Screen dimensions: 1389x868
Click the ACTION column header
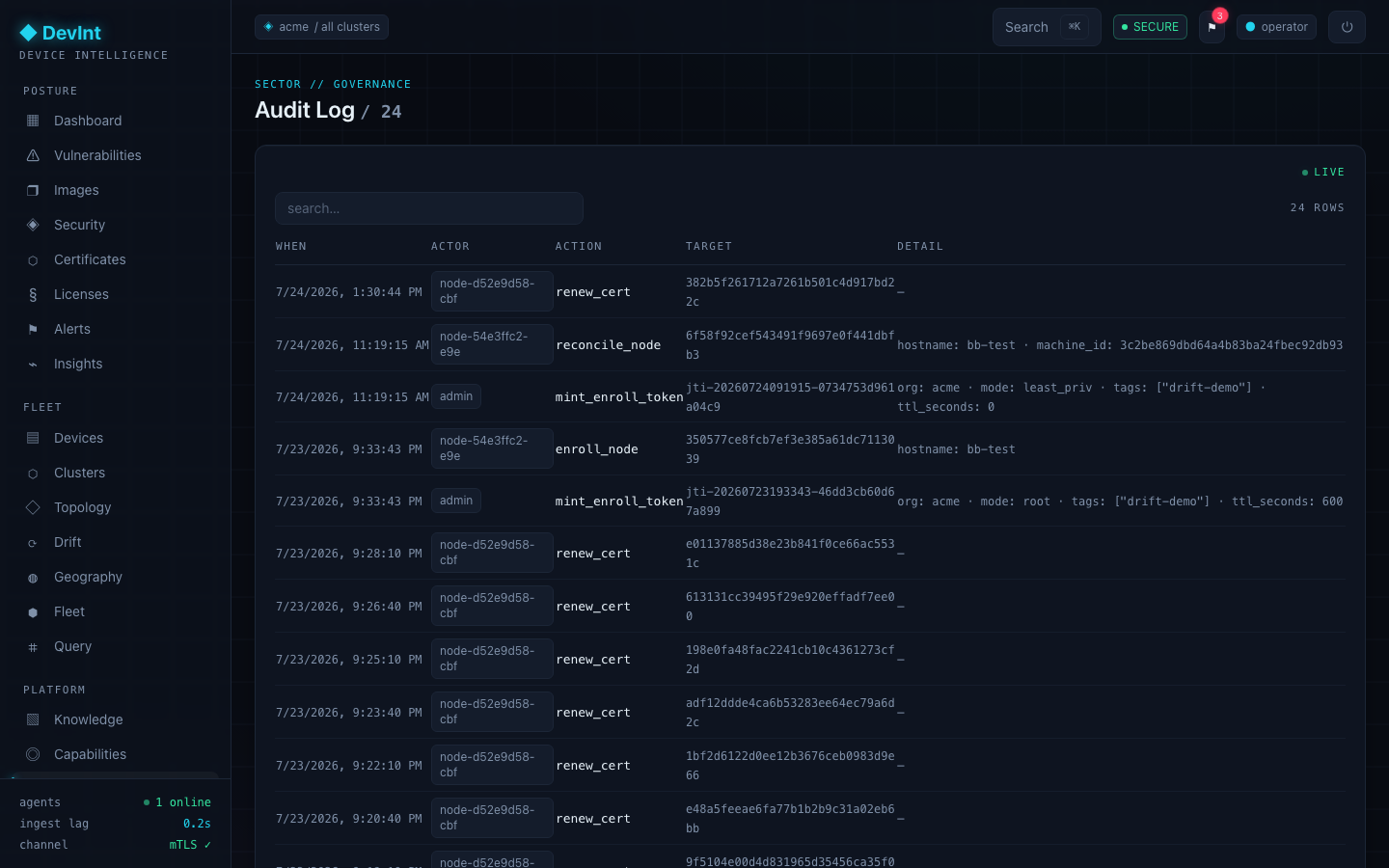pos(579,247)
